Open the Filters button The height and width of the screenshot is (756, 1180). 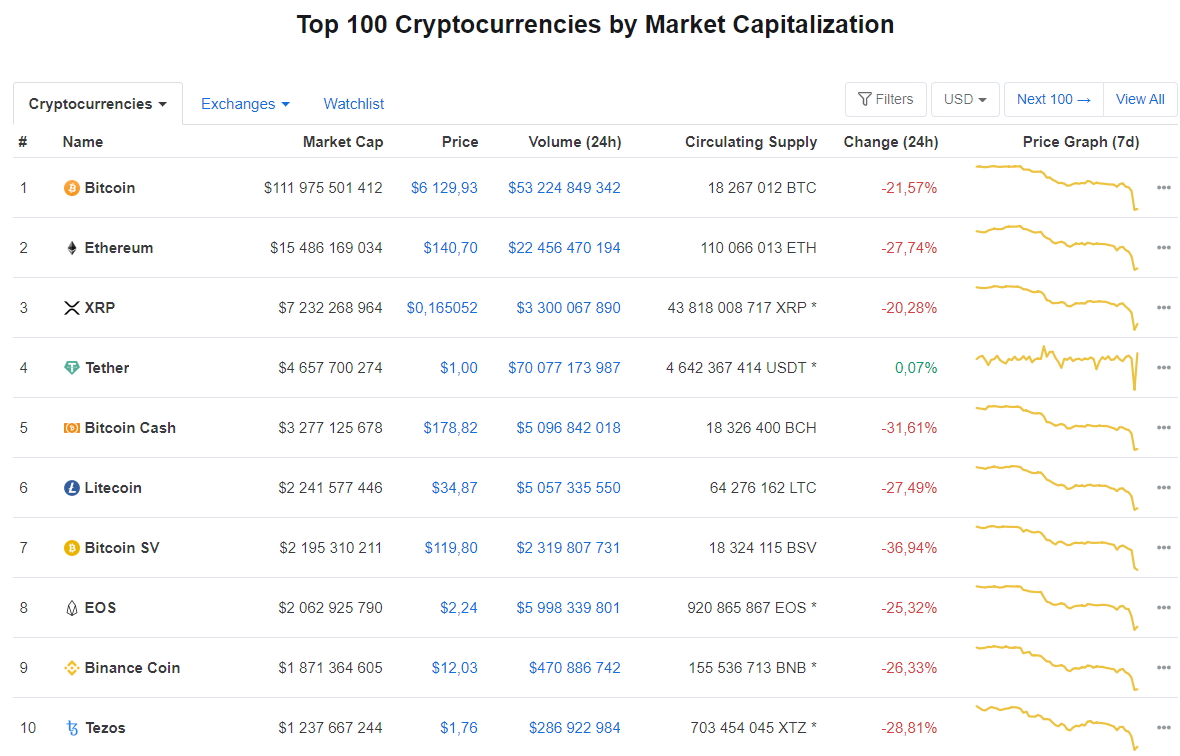coord(885,100)
